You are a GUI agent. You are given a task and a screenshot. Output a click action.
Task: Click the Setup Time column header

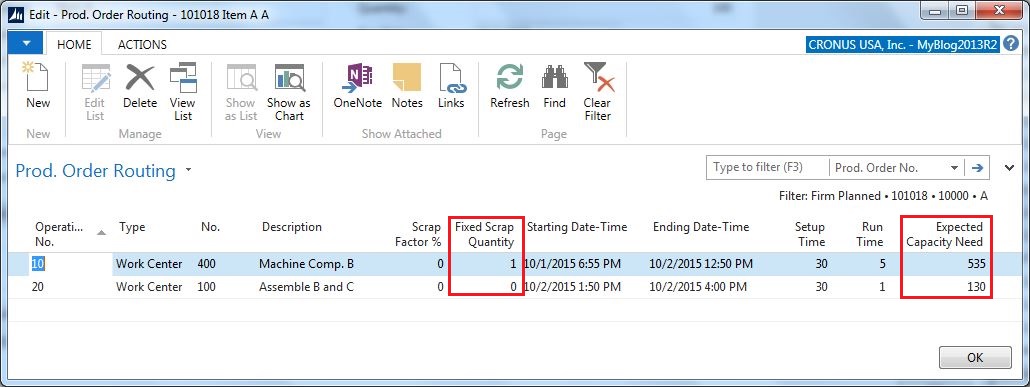tap(809, 234)
